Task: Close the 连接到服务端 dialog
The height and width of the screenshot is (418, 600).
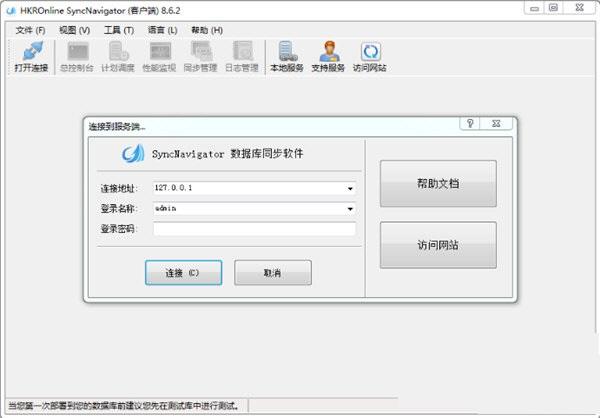Action: [x=496, y=123]
